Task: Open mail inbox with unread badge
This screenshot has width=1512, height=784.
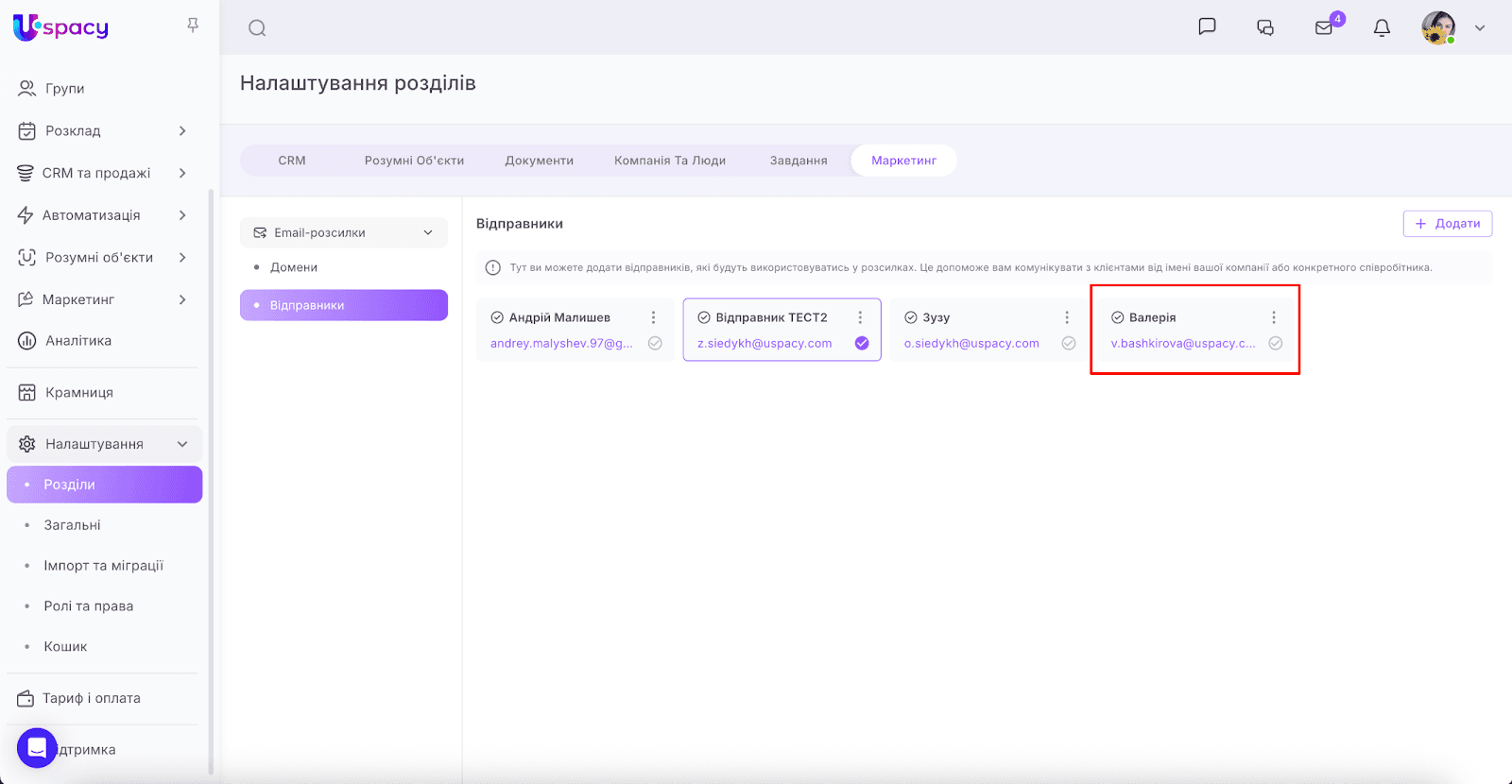Action: (1324, 27)
